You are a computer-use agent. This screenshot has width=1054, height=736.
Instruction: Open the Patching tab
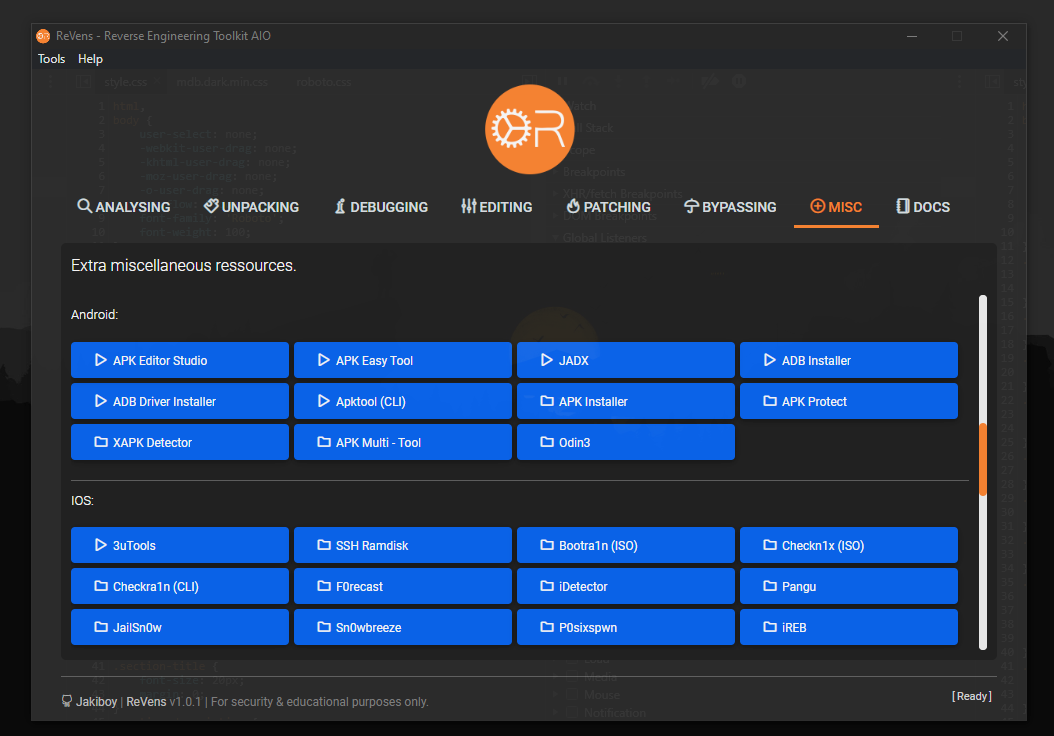[x=608, y=207]
